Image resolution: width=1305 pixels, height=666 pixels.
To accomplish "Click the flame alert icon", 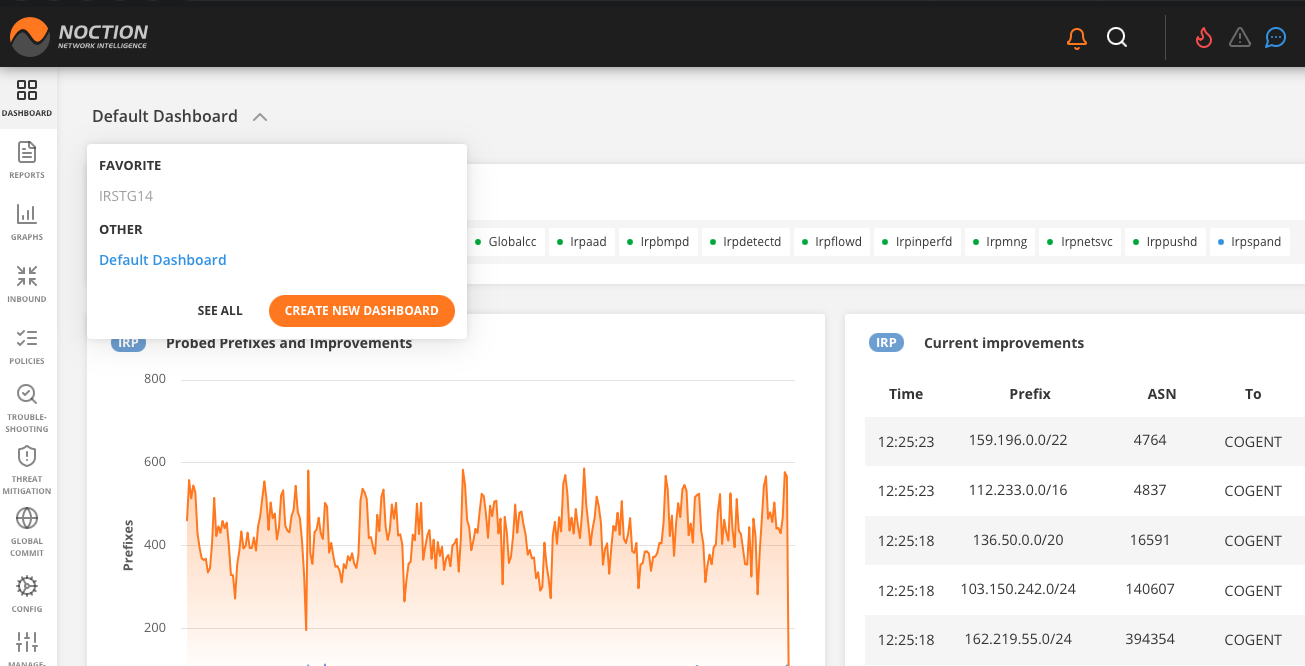I will click(x=1203, y=37).
